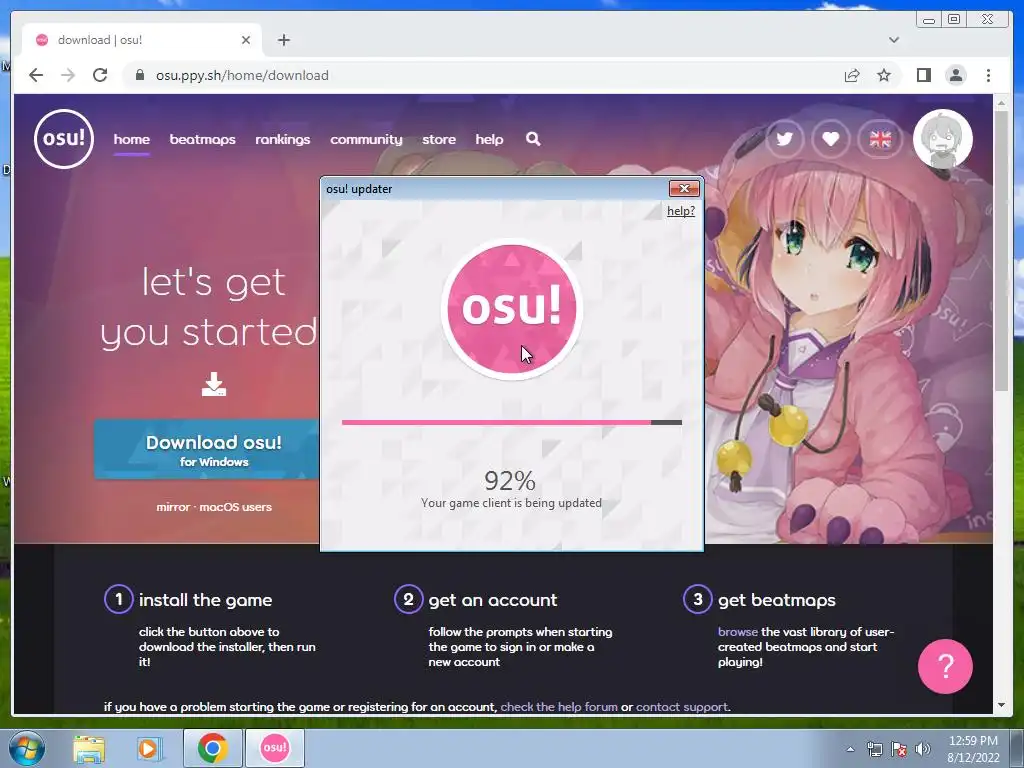Reload the page with refresh icon
This screenshot has height=768, width=1024.
pos(100,75)
